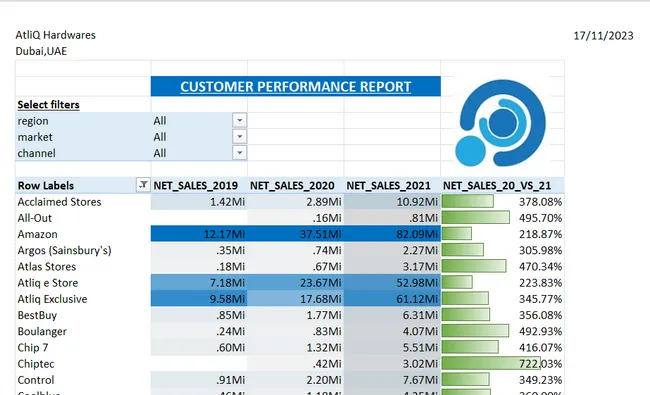This screenshot has height=395, width=650.
Task: Select the market label cell
Action: [83, 137]
